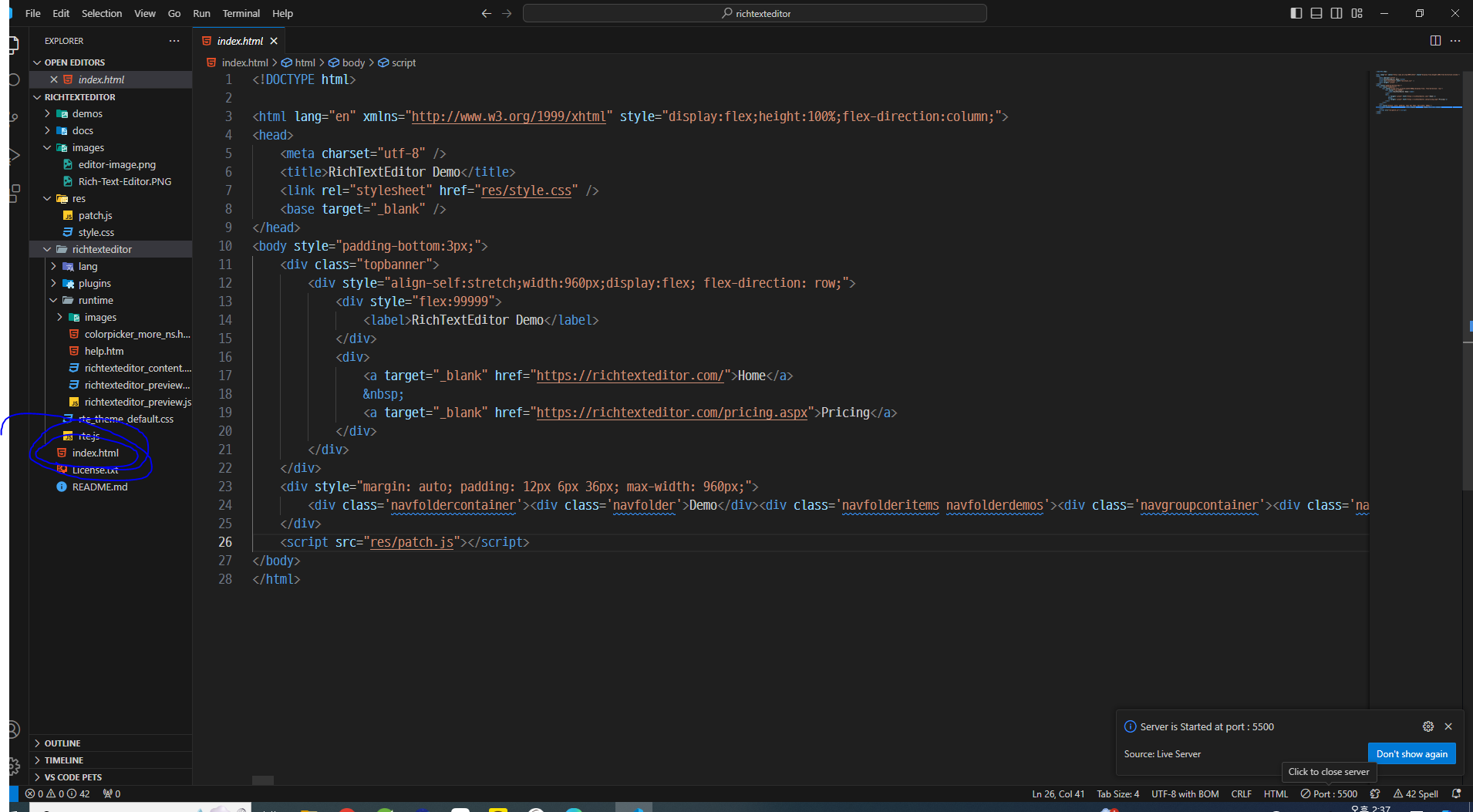Viewport: 1473px width, 812px height.
Task: Open the File menu
Action: [32, 13]
